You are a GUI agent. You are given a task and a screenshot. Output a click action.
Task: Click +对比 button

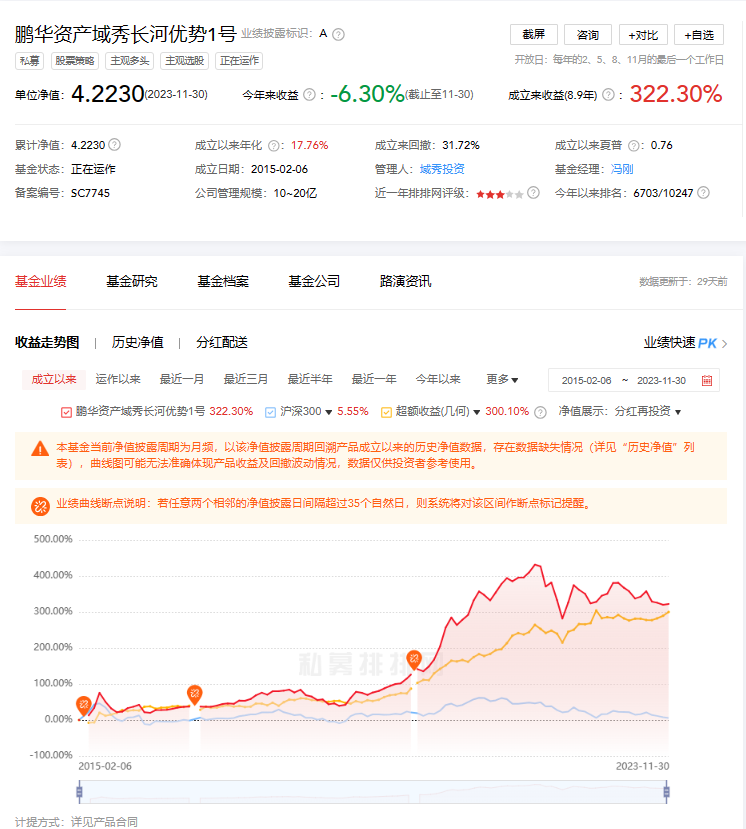point(643,35)
